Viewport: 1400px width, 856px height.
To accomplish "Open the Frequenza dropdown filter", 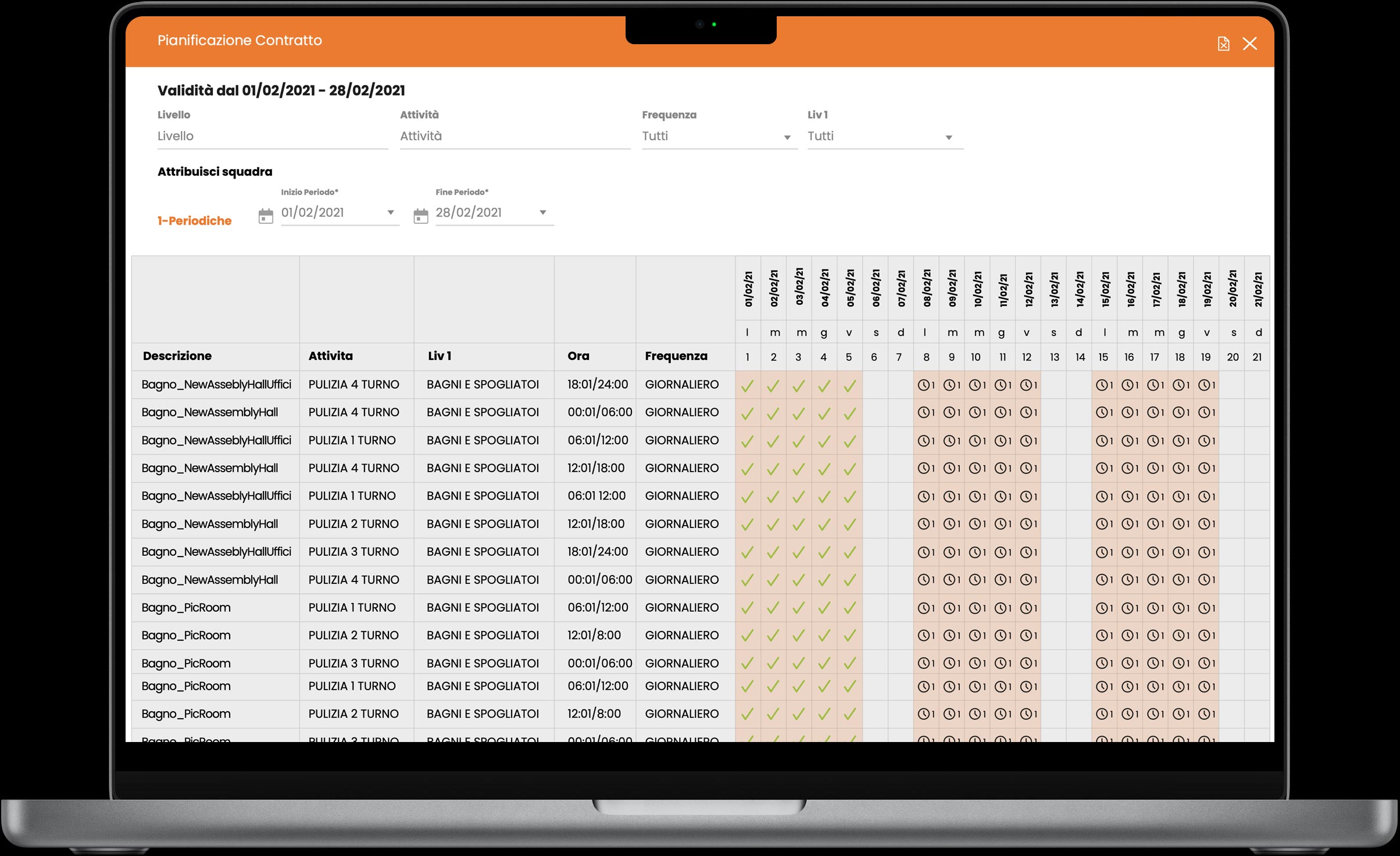I will point(719,137).
